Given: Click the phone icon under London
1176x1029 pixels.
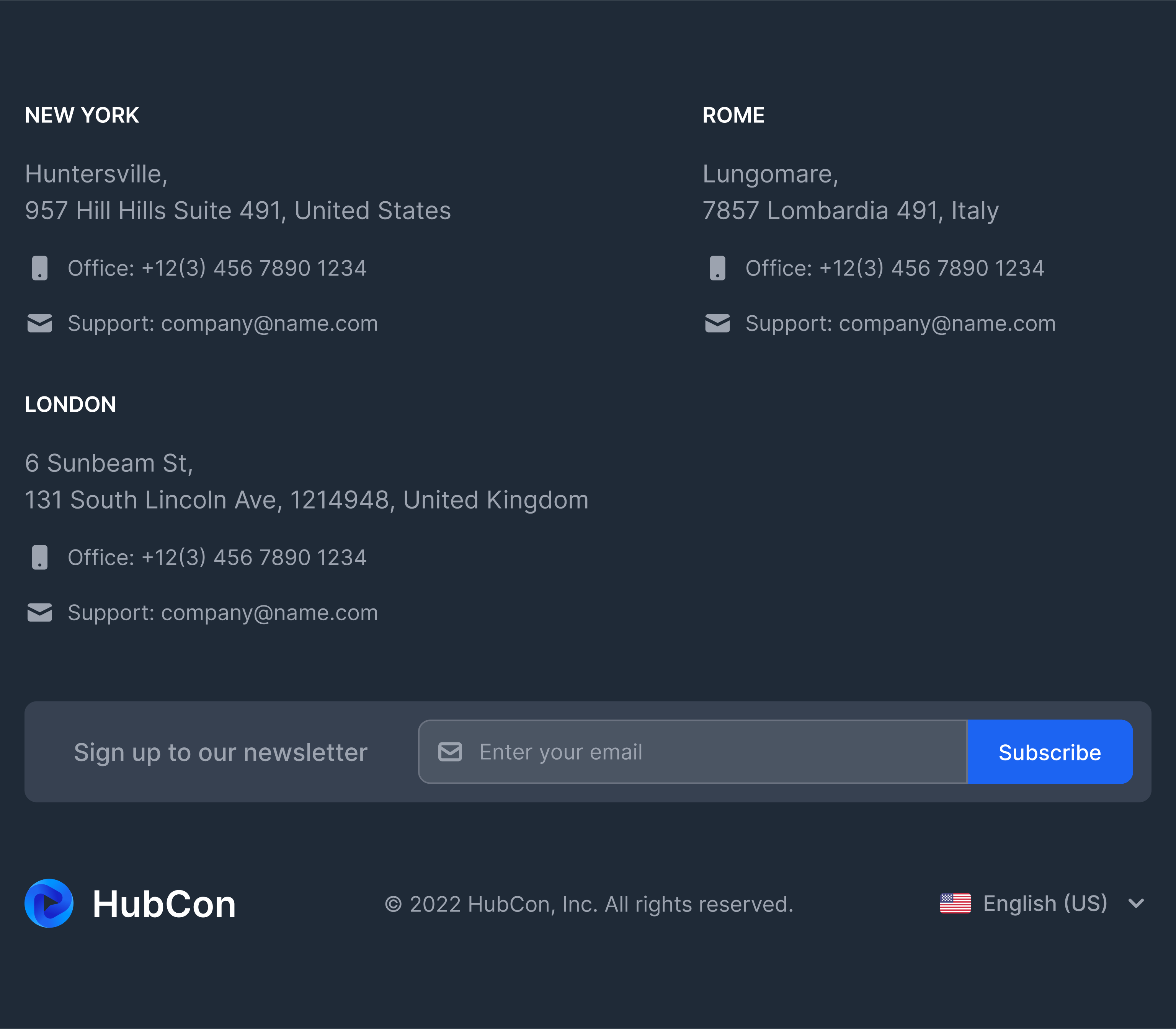Looking at the screenshot, I should (40, 558).
